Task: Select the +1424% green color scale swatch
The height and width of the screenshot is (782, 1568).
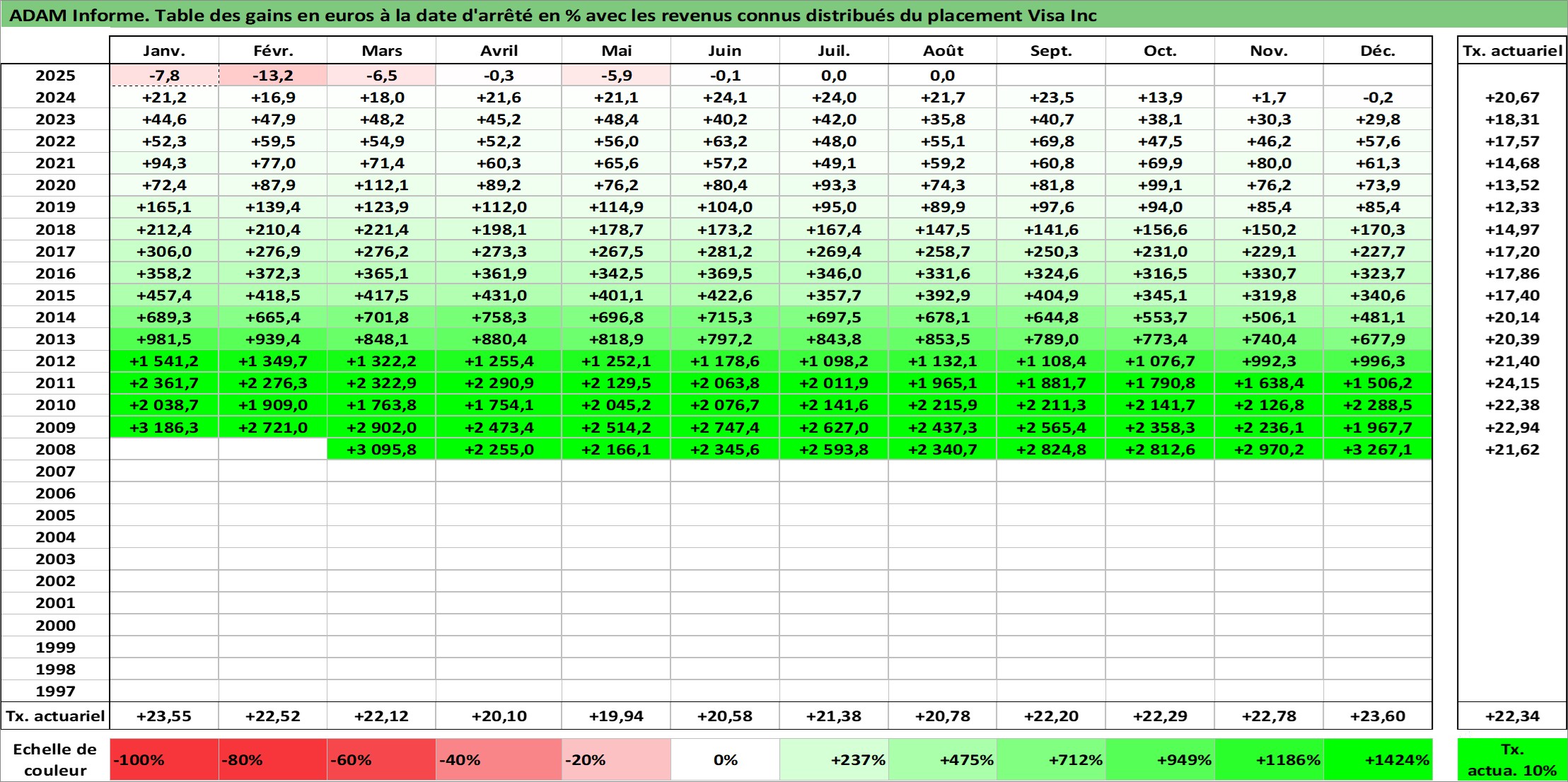Action: coord(1378,760)
